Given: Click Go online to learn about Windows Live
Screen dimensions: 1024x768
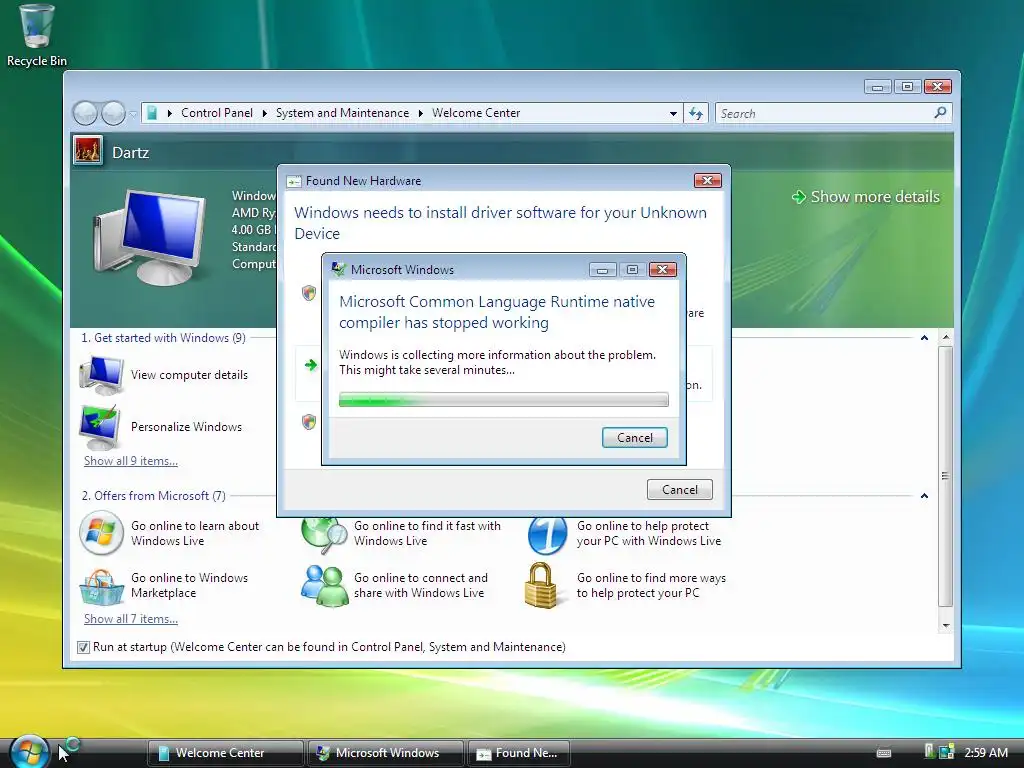Looking at the screenshot, I should [x=195, y=534].
